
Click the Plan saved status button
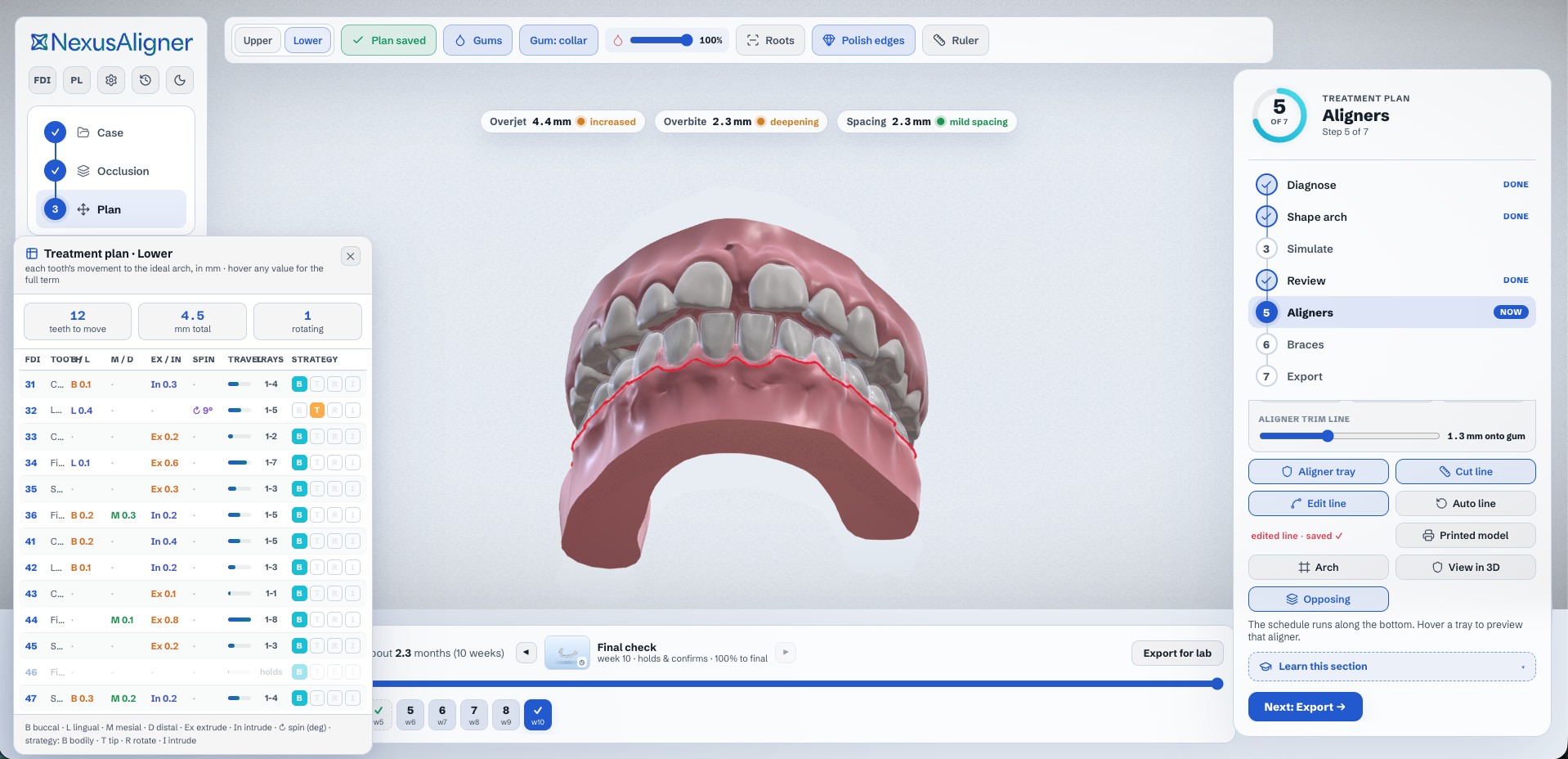388,40
